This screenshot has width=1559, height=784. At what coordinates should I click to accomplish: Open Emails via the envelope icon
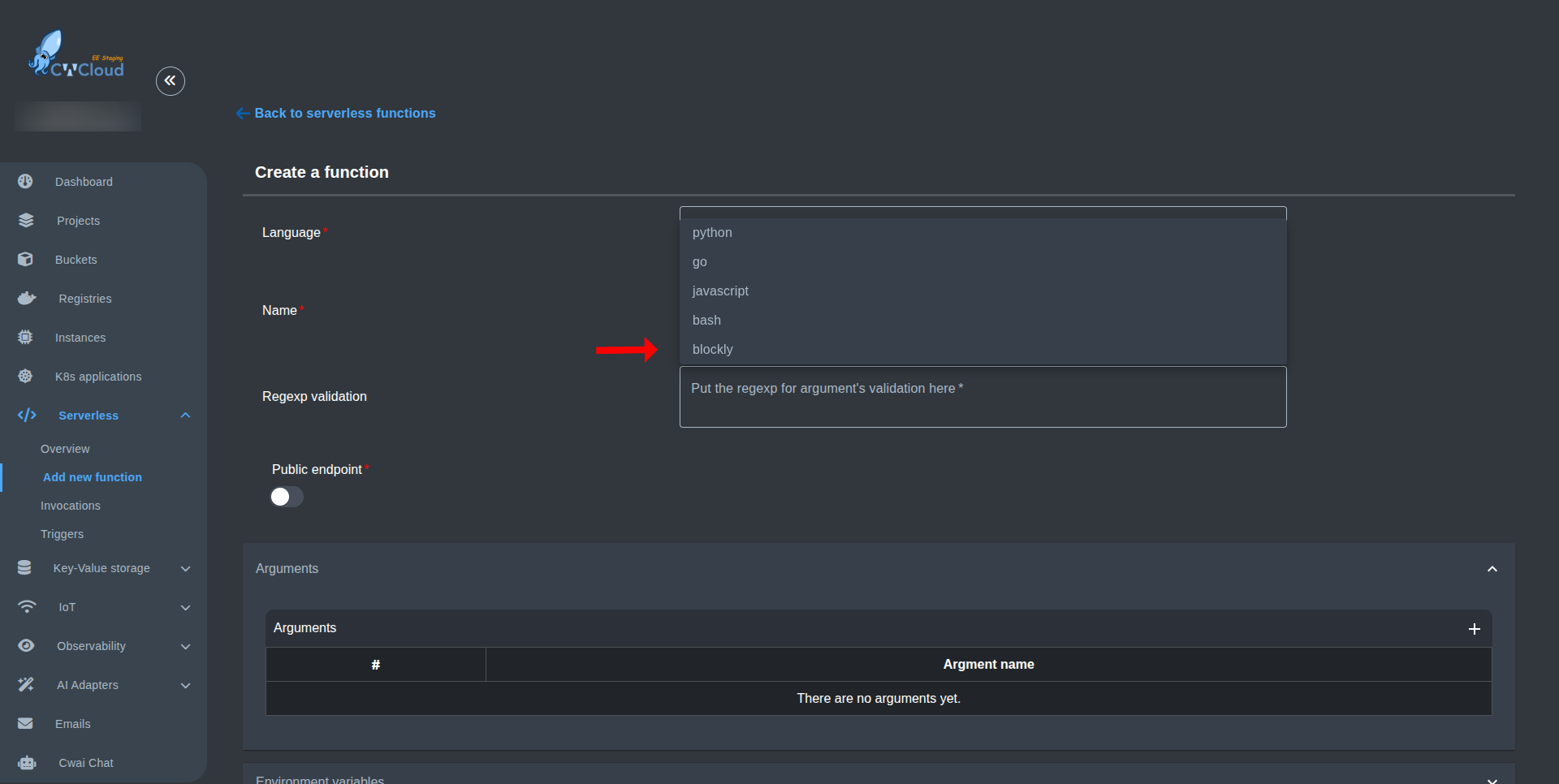point(26,724)
